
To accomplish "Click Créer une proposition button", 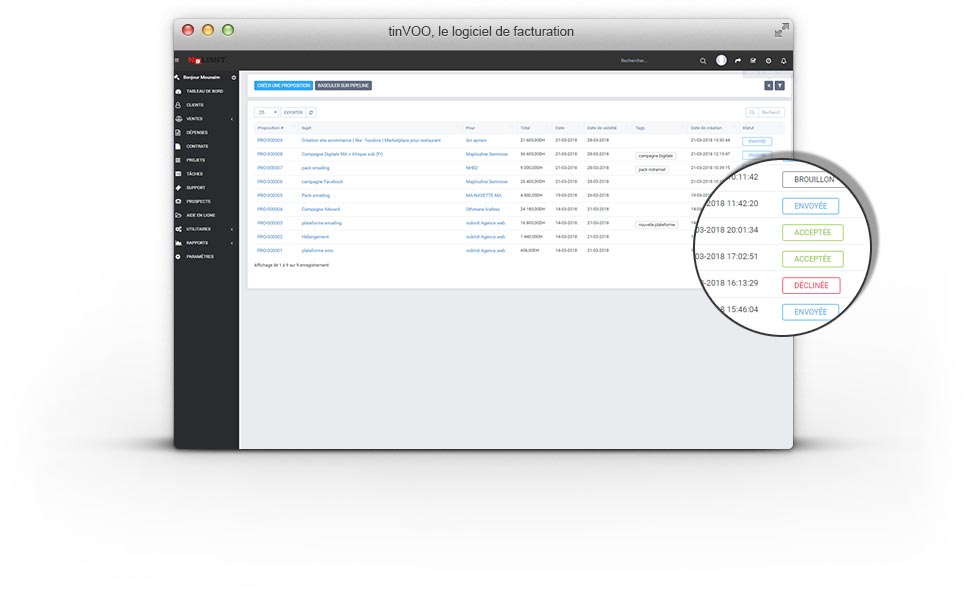I will click(284, 86).
